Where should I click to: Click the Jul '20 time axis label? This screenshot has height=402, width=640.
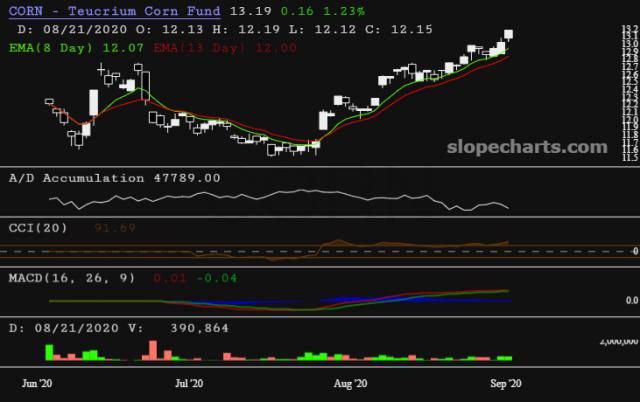coord(189,384)
